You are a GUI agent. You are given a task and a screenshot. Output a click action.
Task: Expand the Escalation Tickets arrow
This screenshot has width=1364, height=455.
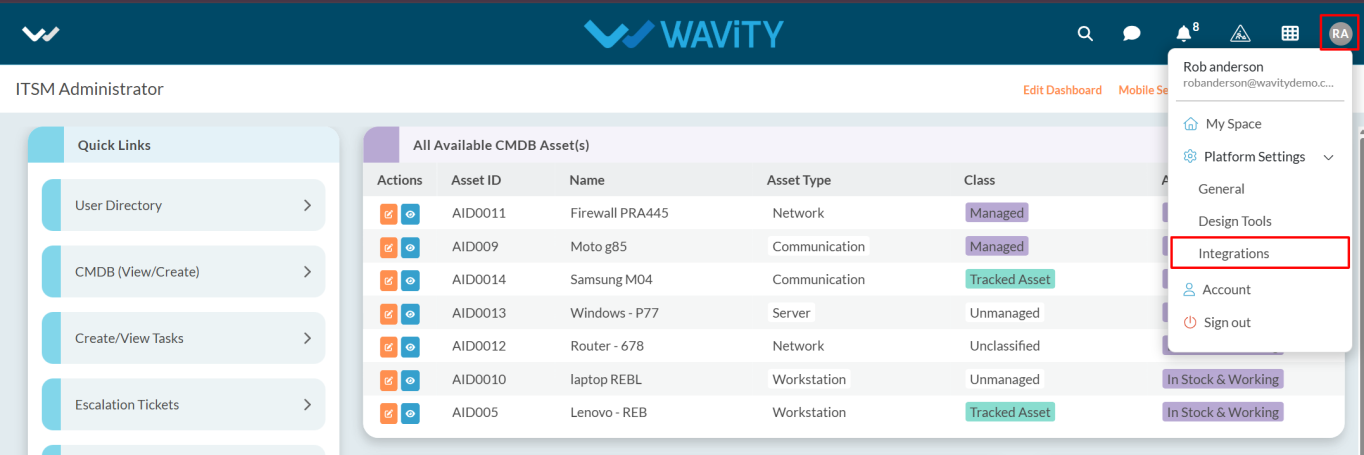(307, 405)
